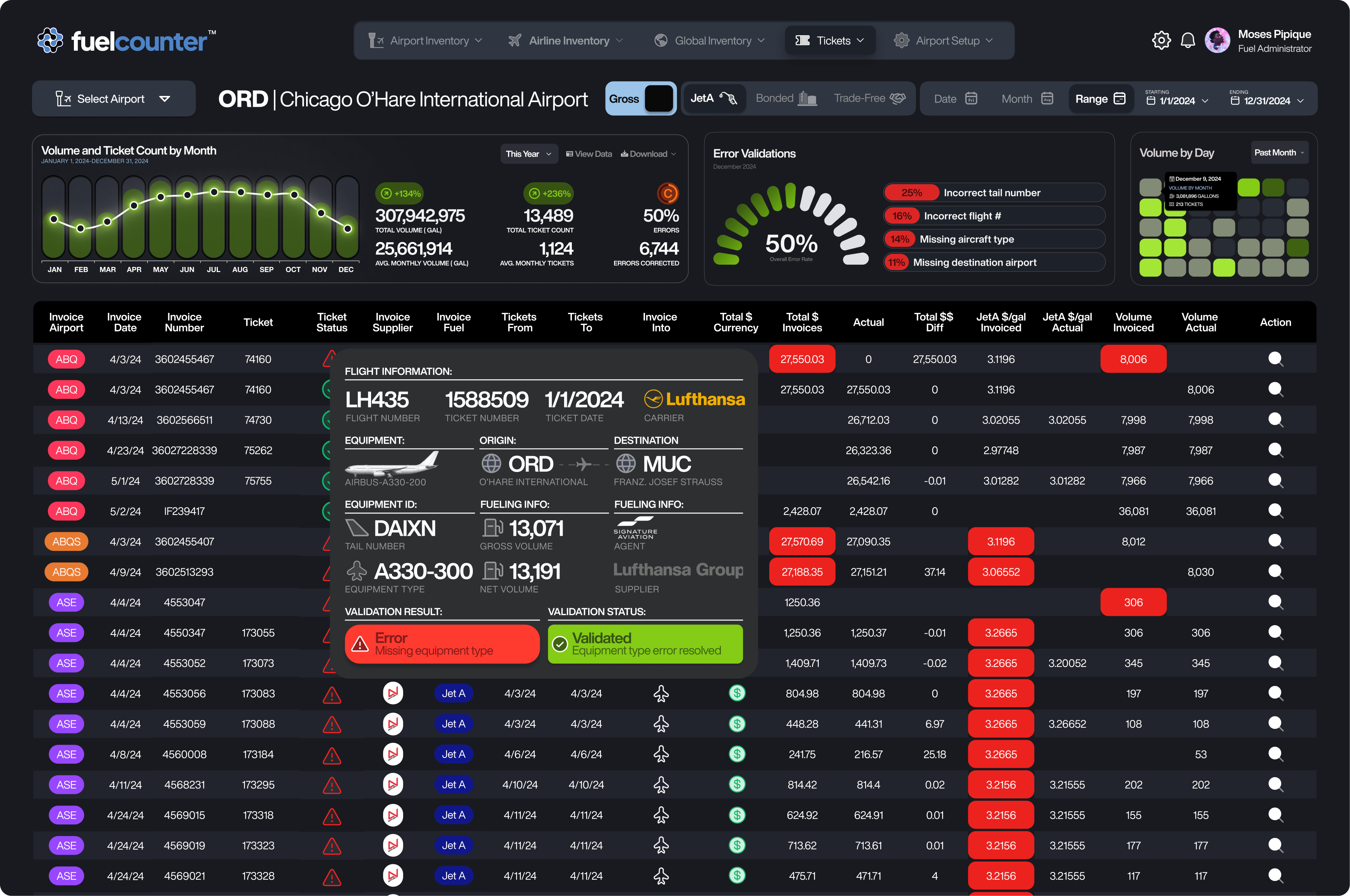Click fuelcounter logo icon
This screenshot has width=1350, height=896.
tap(50, 41)
